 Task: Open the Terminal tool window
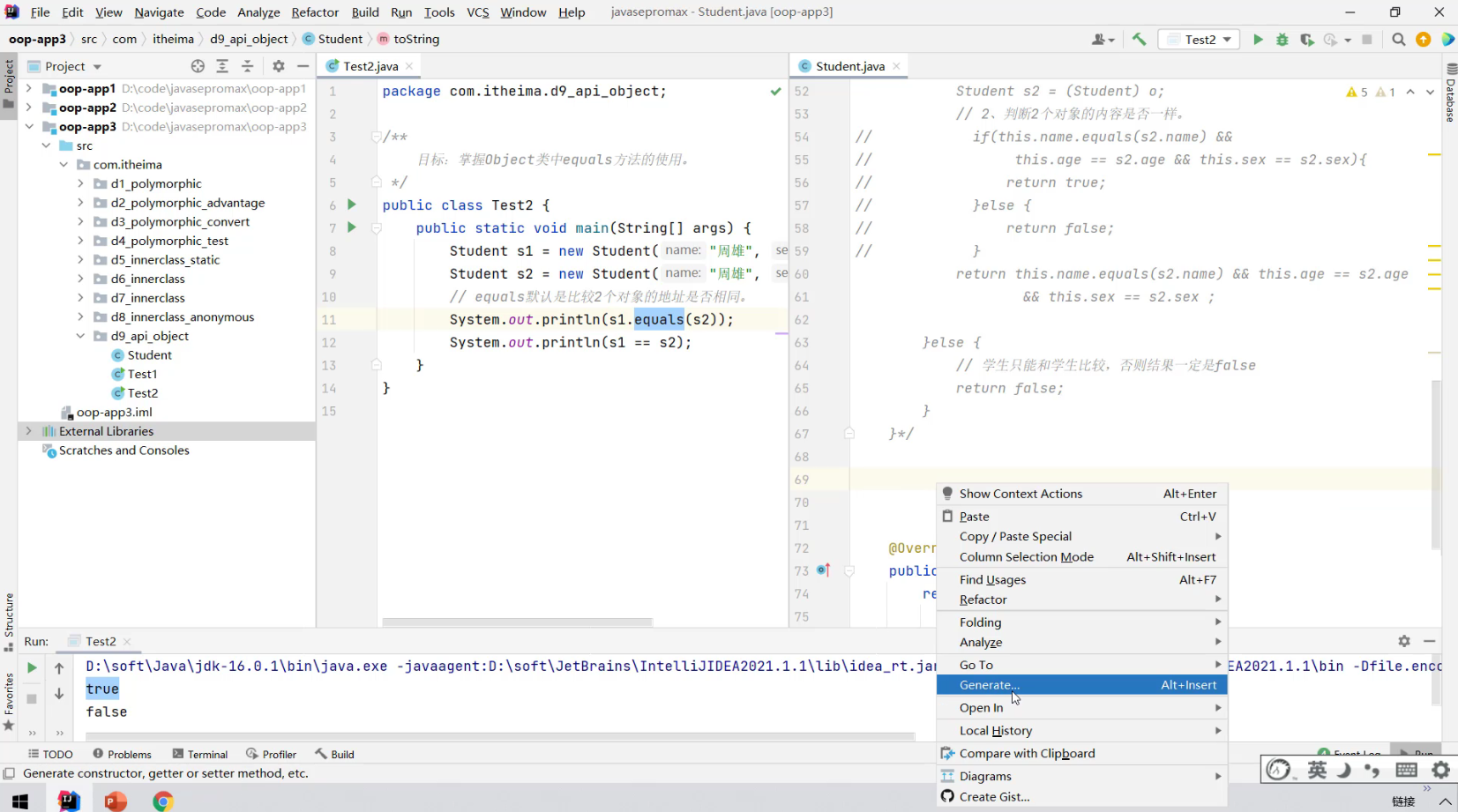(x=200, y=754)
